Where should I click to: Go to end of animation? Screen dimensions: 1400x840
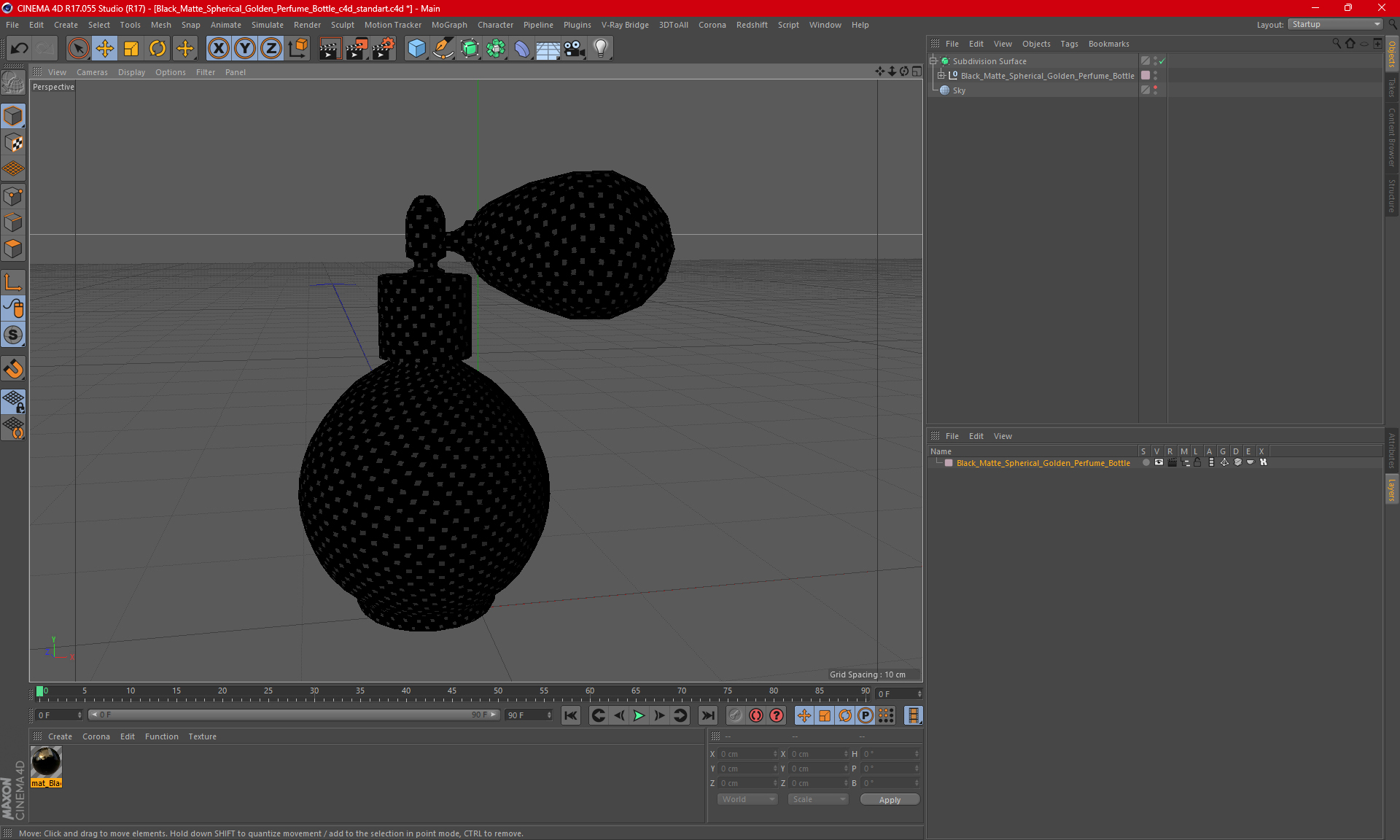pyautogui.click(x=707, y=715)
